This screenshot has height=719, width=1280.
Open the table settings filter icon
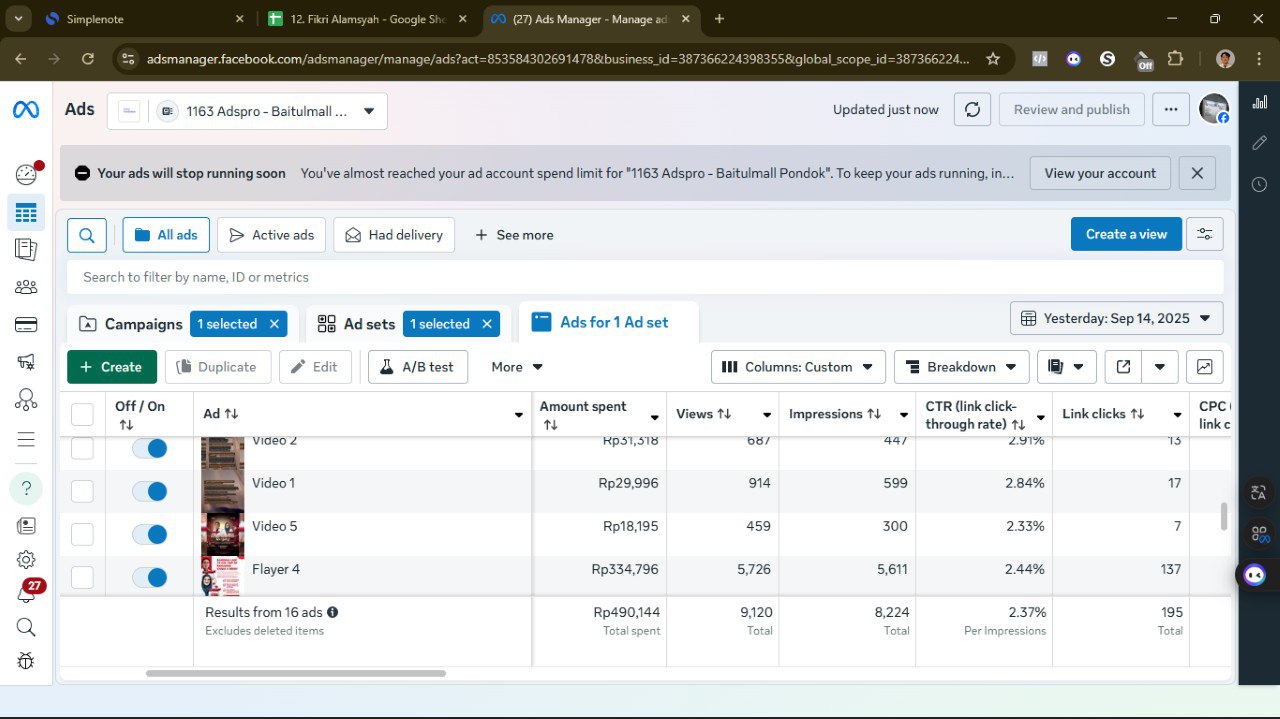tap(1204, 235)
